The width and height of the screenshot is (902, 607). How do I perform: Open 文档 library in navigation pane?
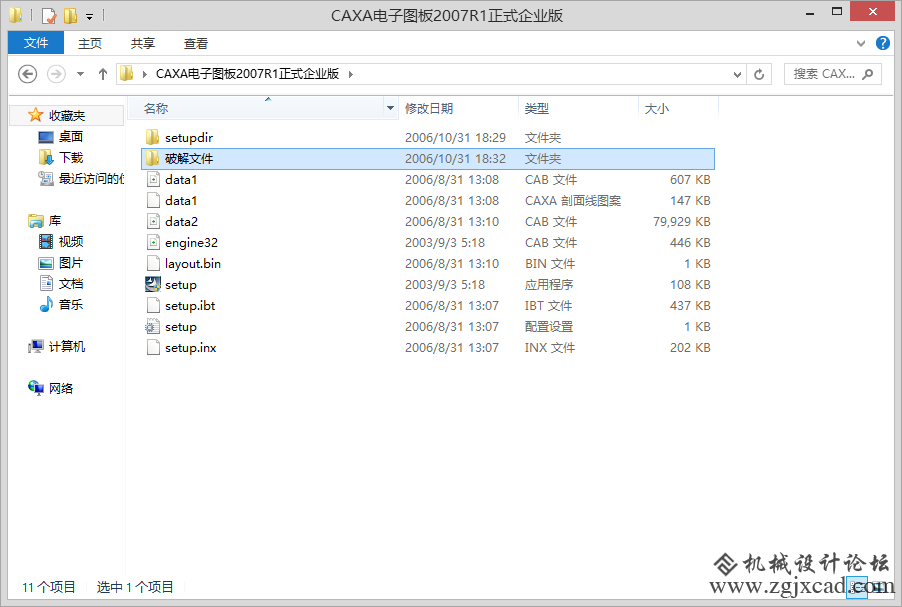point(71,283)
